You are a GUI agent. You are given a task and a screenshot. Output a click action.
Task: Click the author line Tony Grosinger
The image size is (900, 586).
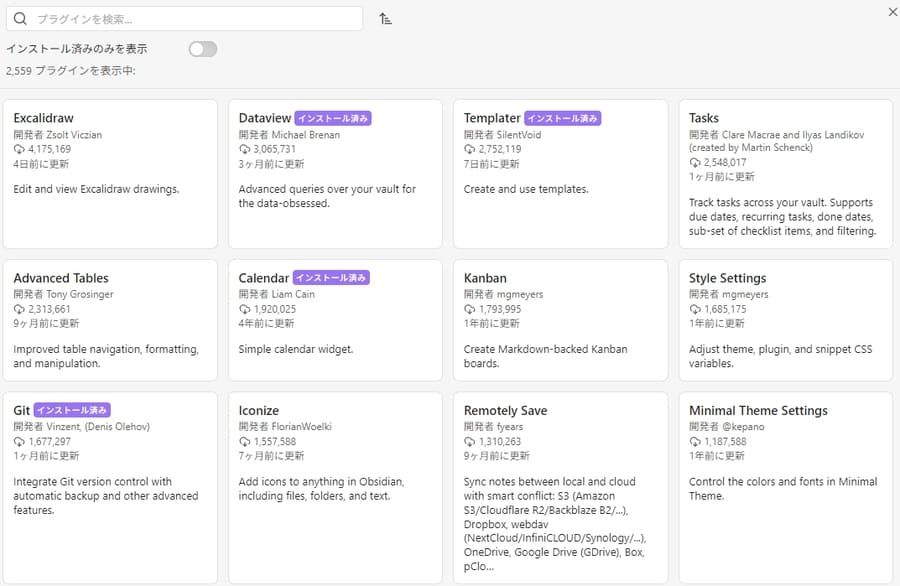pyautogui.click(x=63, y=294)
